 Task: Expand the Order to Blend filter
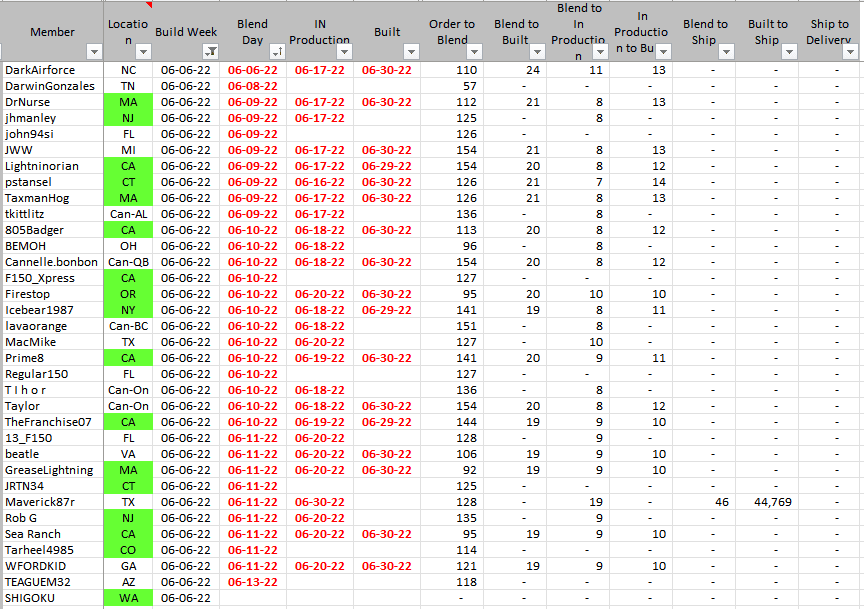(x=475, y=52)
